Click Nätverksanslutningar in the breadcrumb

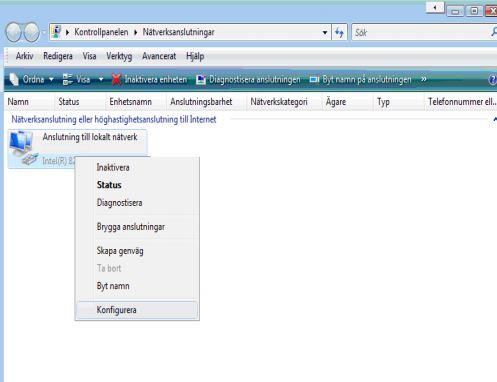pos(178,32)
